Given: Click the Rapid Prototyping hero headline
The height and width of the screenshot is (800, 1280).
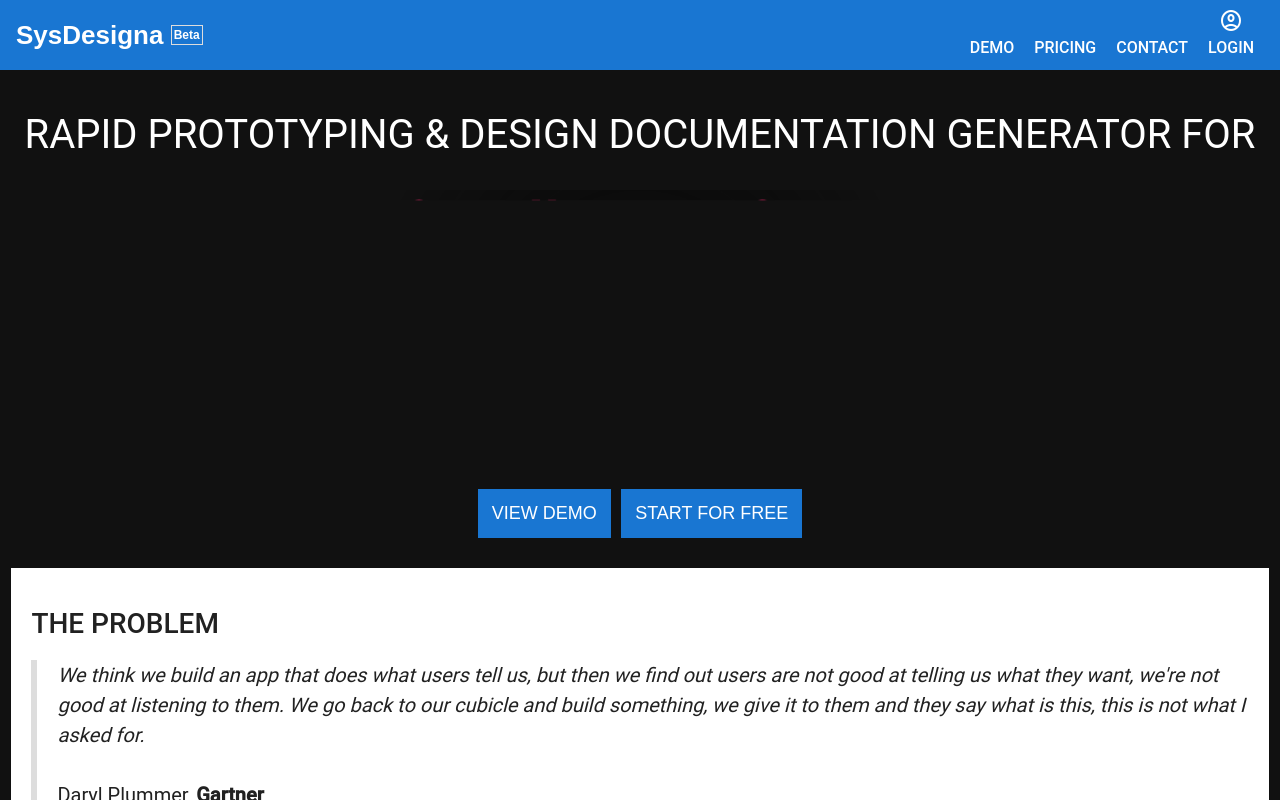Looking at the screenshot, I should (x=640, y=135).
